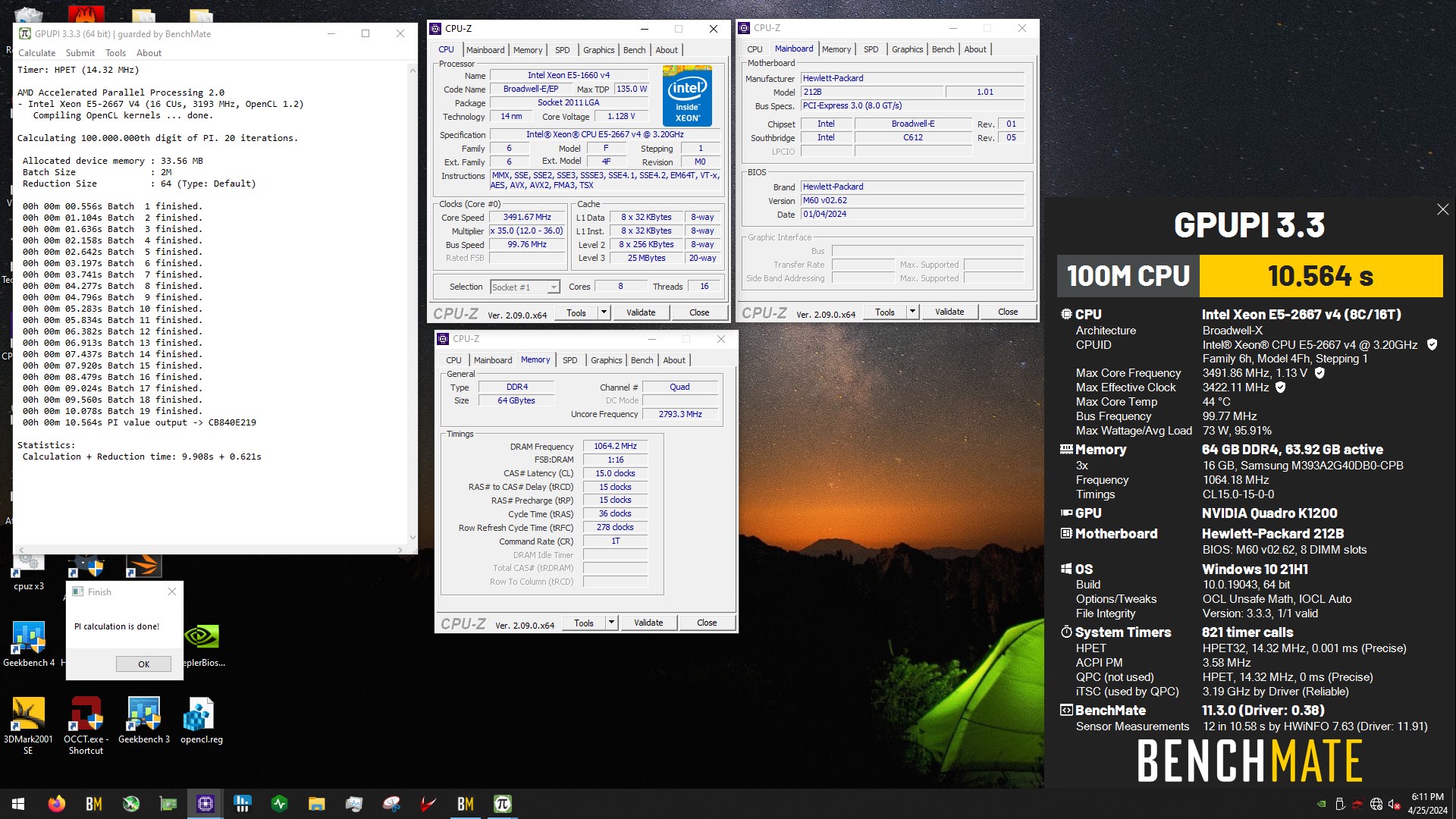Click the Uncore Frequency 2793.3 MHz value
1456x819 pixels.
pos(679,415)
